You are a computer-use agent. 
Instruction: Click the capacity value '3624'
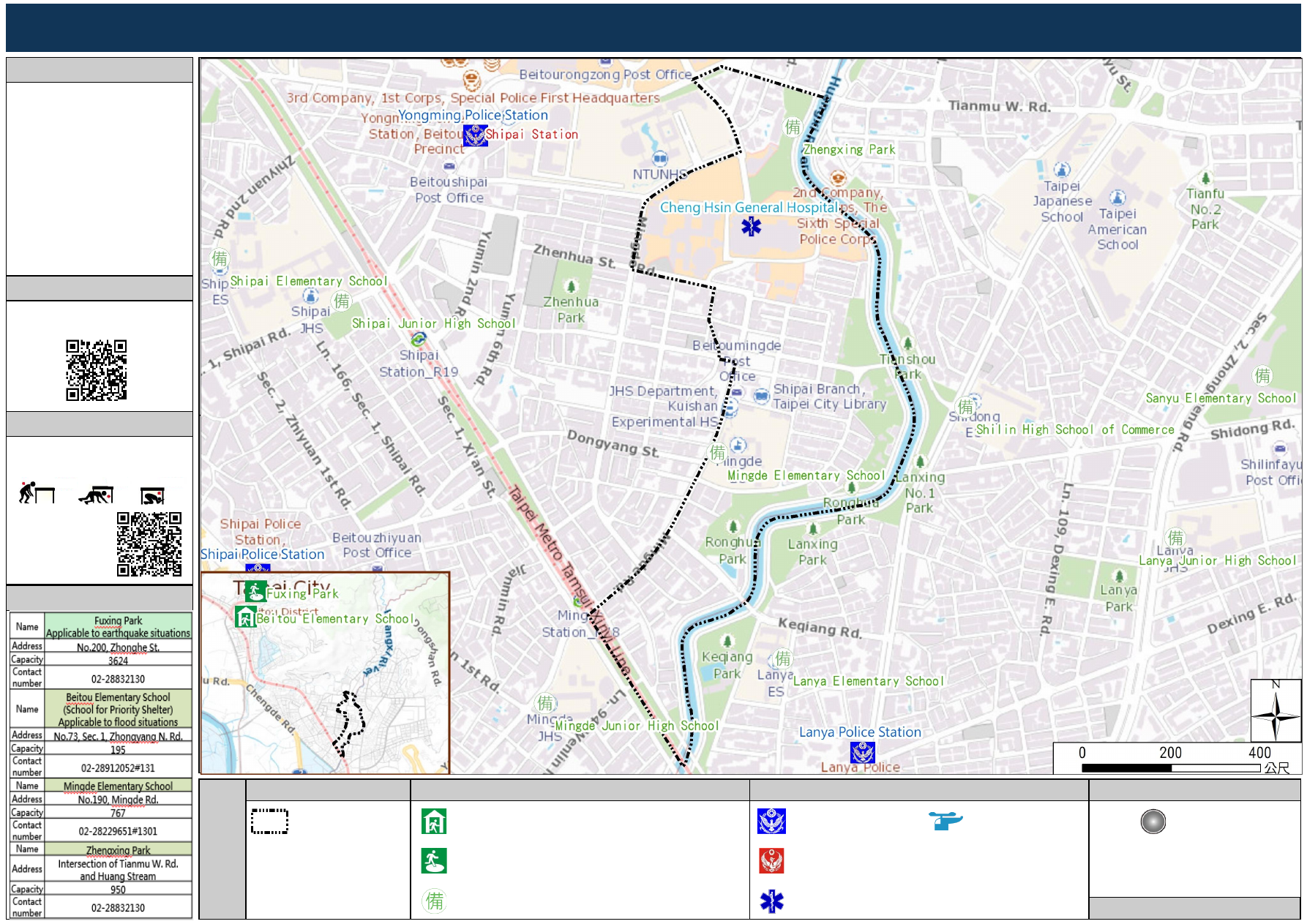[118, 660]
